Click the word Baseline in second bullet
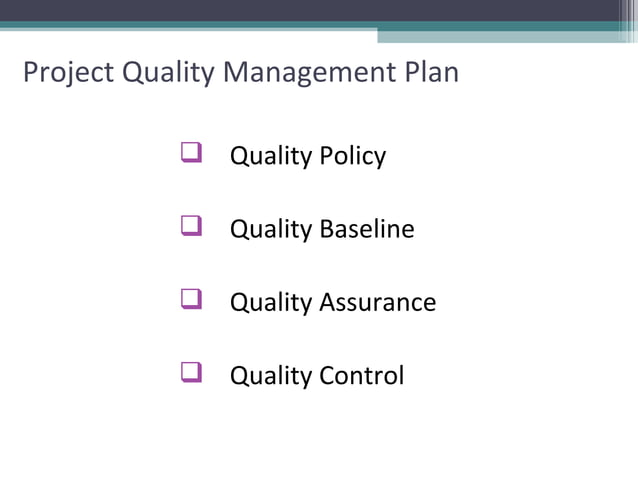 click(367, 228)
